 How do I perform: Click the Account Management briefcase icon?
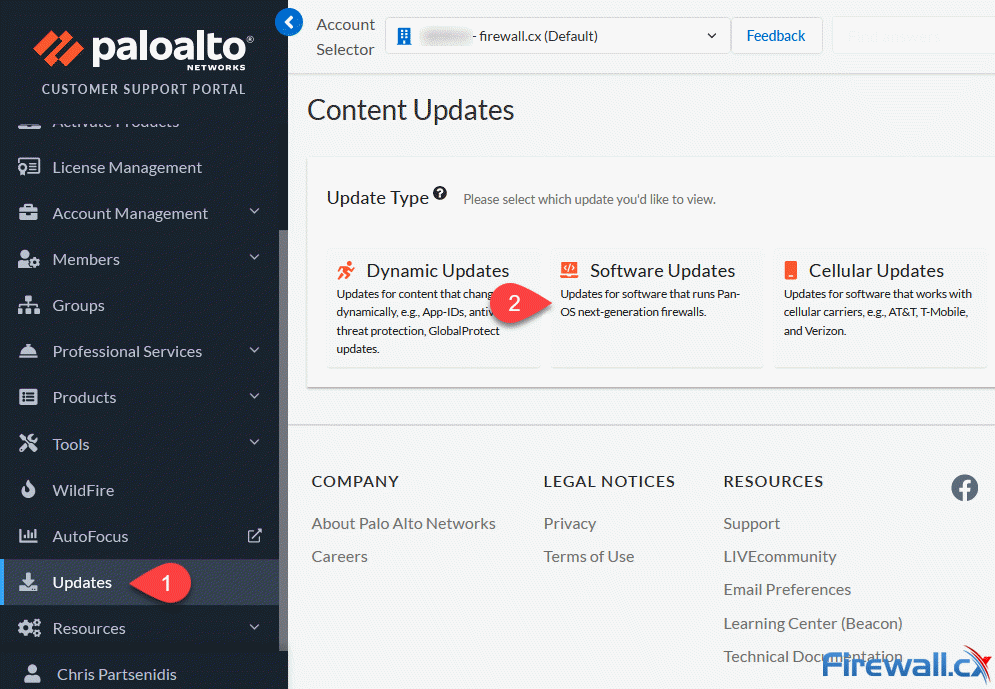pos(29,213)
